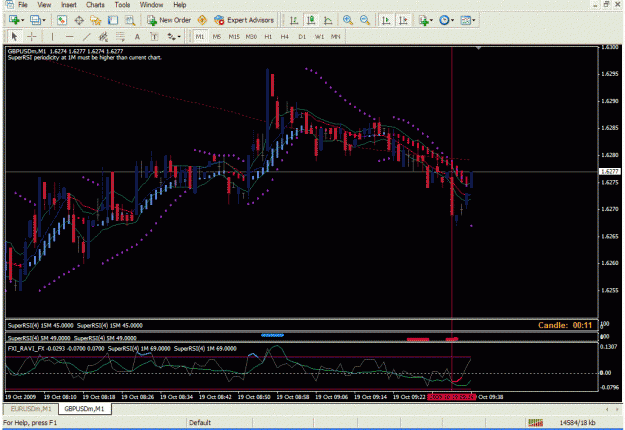The height and width of the screenshot is (430, 625).
Task: Click the Candle: 00:11 countdown label
Action: coord(565,325)
